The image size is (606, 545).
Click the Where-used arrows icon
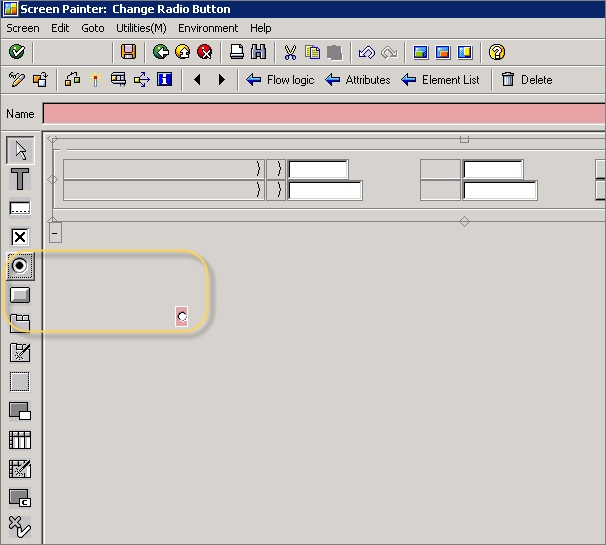pos(141,80)
